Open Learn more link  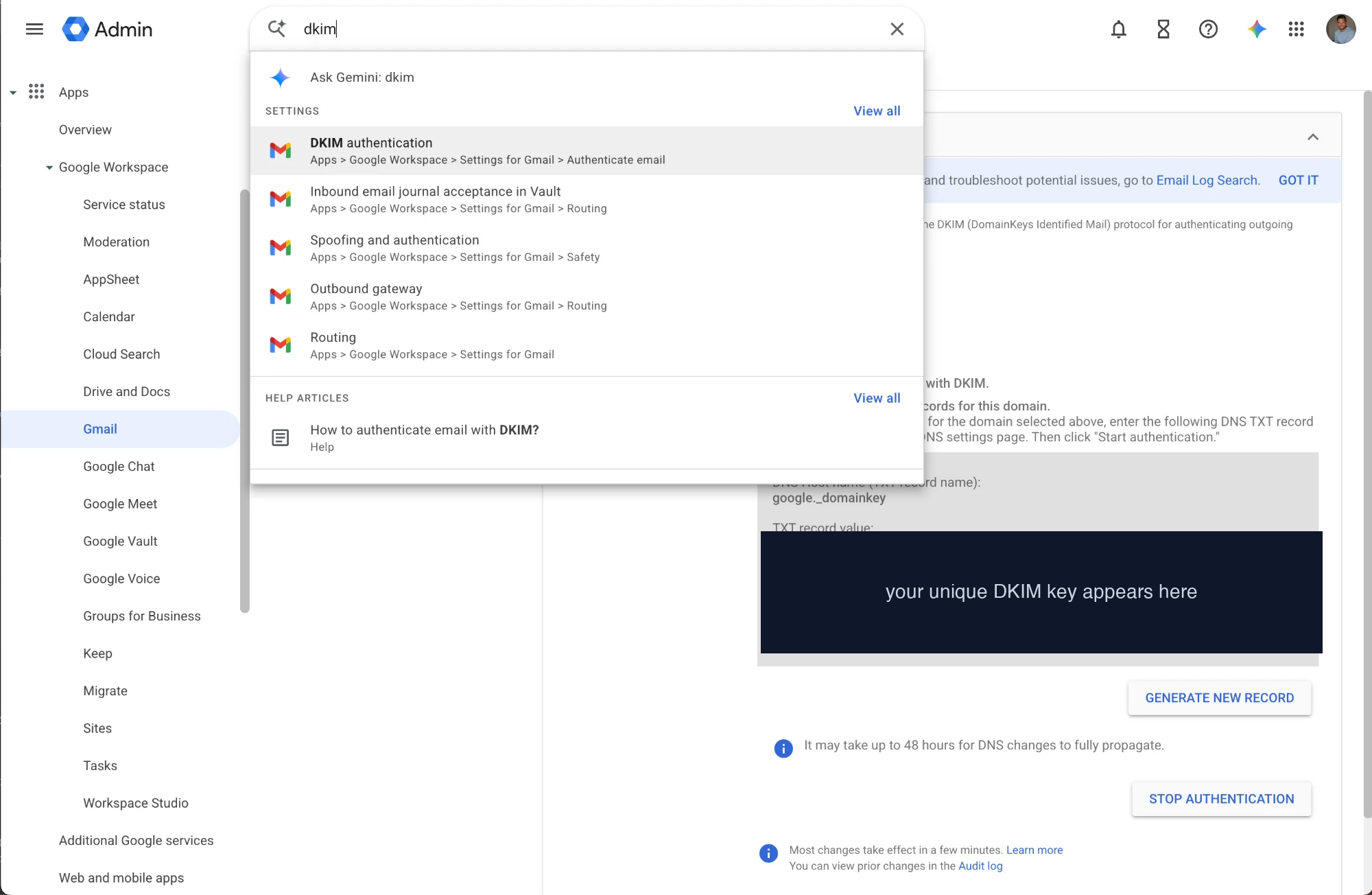pos(1034,850)
